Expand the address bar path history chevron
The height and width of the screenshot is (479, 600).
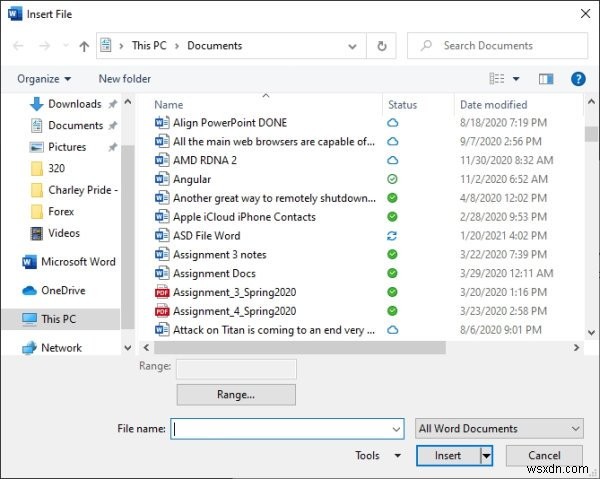coord(352,46)
